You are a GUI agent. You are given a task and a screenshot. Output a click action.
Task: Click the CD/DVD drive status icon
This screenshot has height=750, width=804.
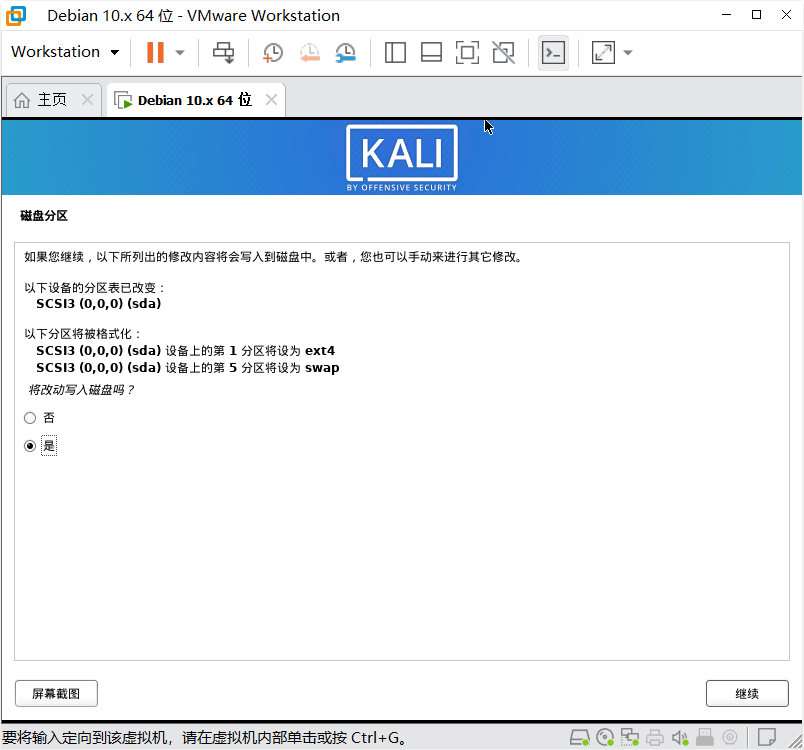point(605,738)
